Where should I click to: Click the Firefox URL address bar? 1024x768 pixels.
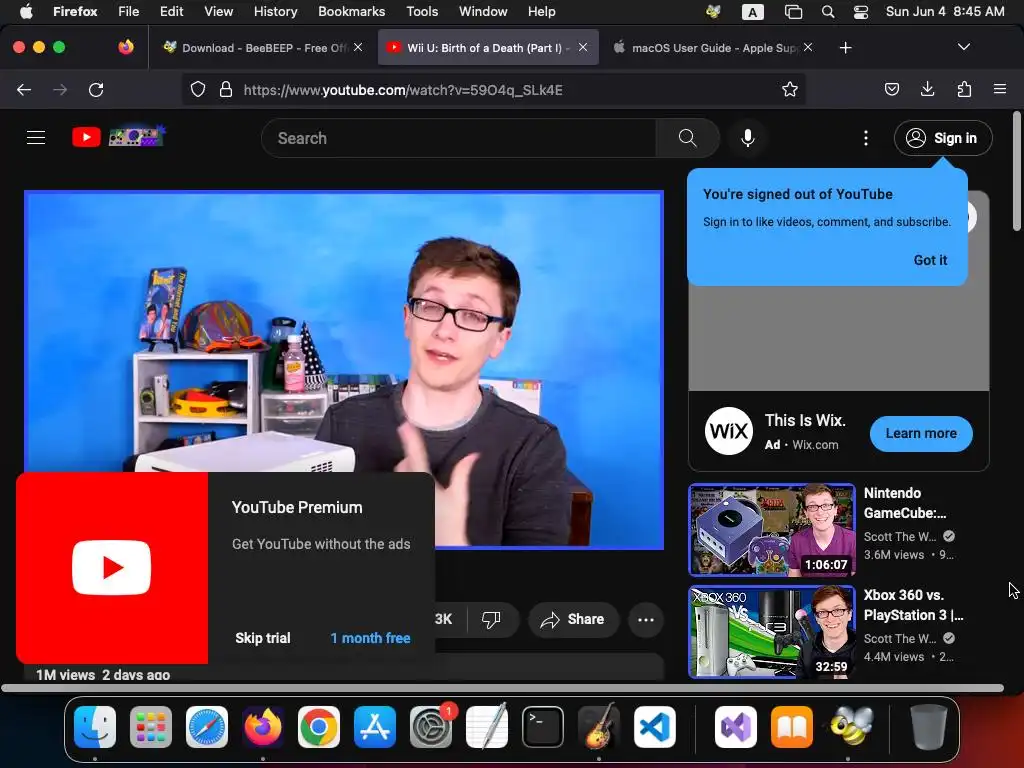(496, 89)
